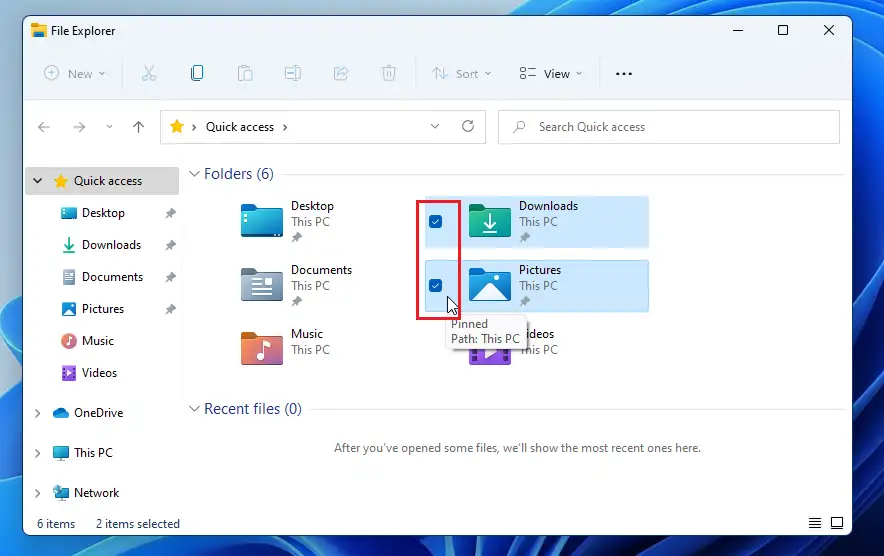Click the pin icon beside Downloads in sidebar
This screenshot has width=884, height=556.
tap(170, 245)
